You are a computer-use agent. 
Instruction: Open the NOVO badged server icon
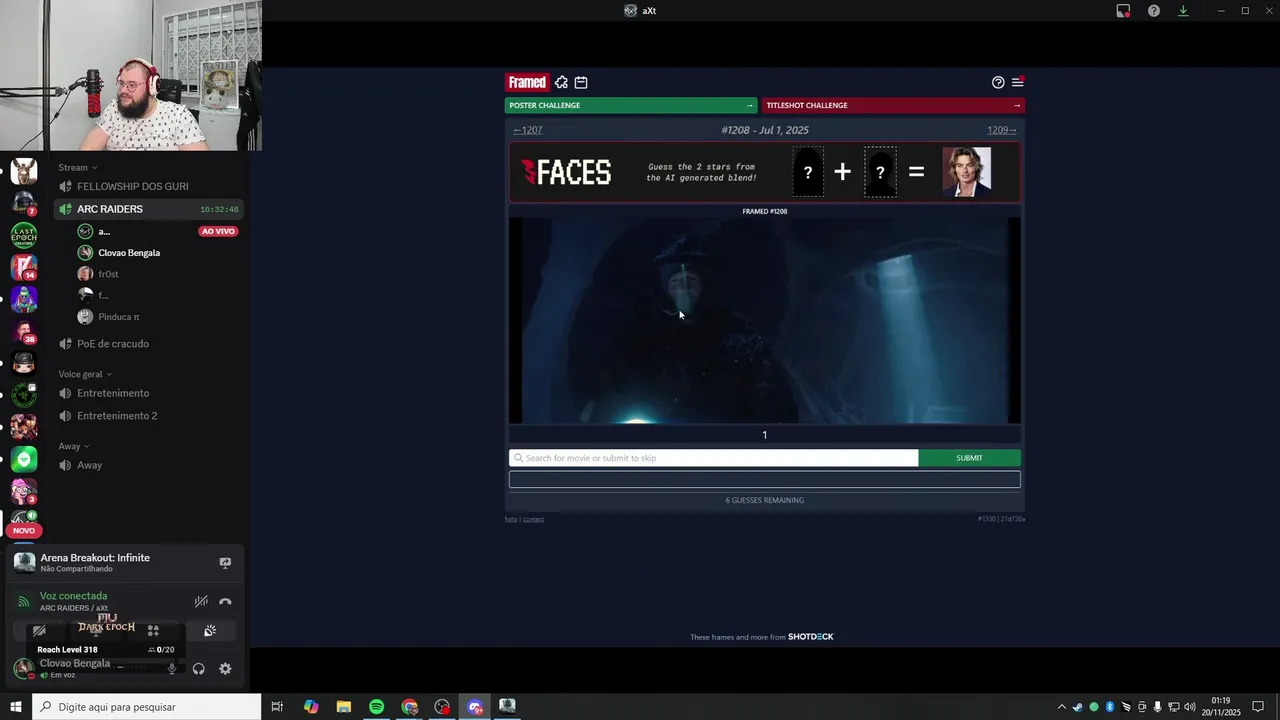[24, 523]
